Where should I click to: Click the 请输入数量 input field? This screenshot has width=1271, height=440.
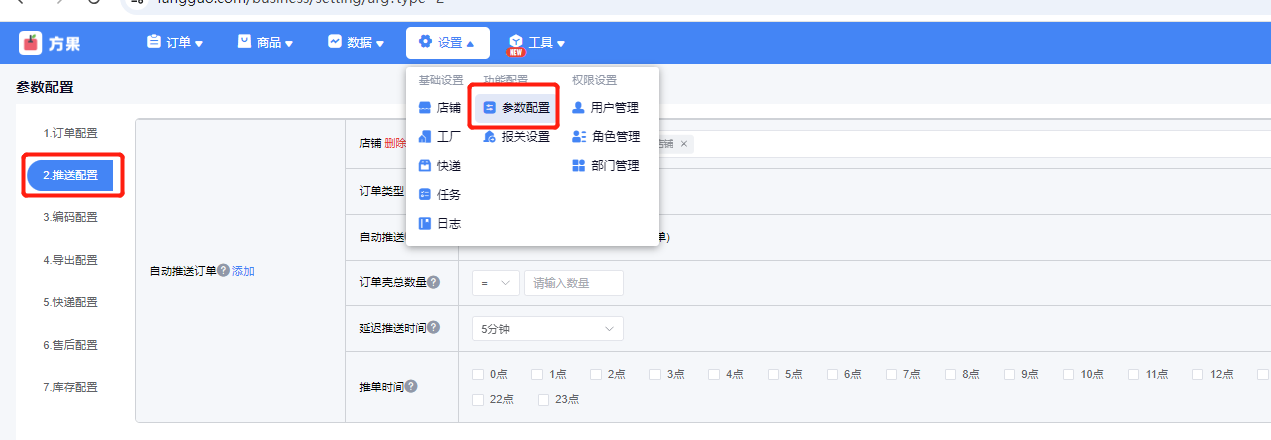[x=574, y=283]
